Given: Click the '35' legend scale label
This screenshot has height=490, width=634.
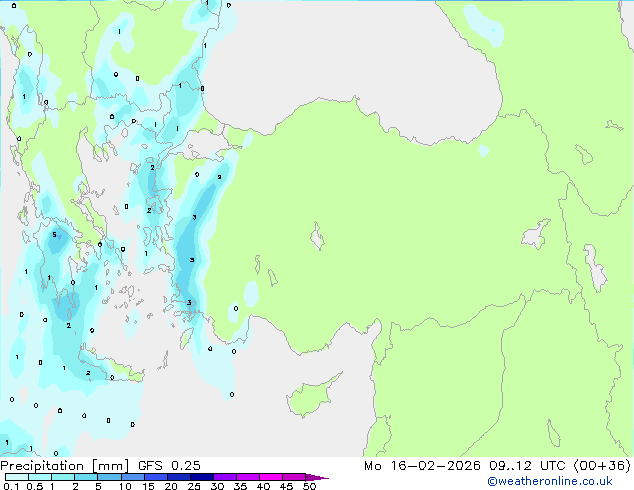Looking at the screenshot, I should (x=240, y=486).
